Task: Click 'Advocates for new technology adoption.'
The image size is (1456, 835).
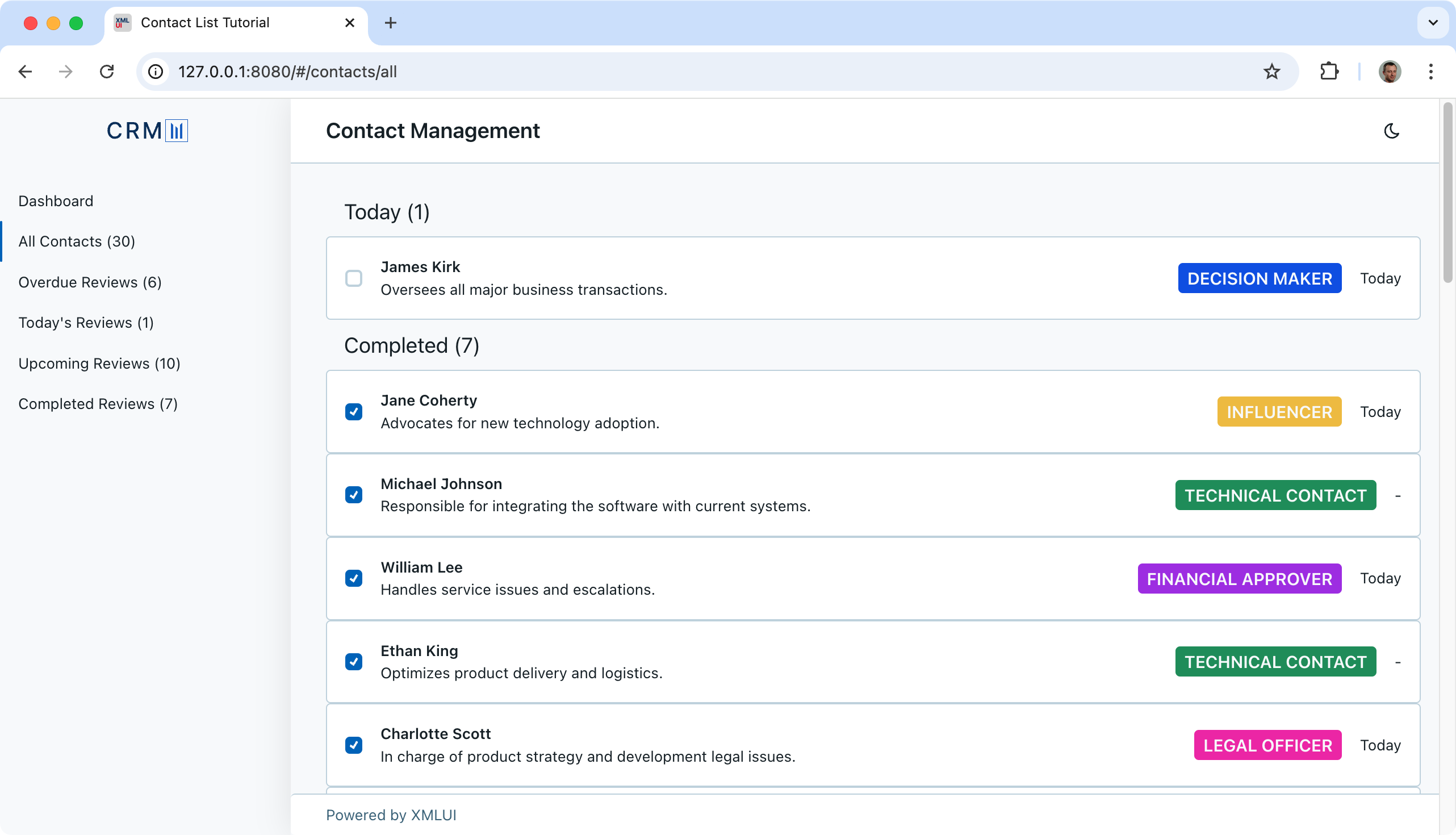Action: pyautogui.click(x=520, y=423)
